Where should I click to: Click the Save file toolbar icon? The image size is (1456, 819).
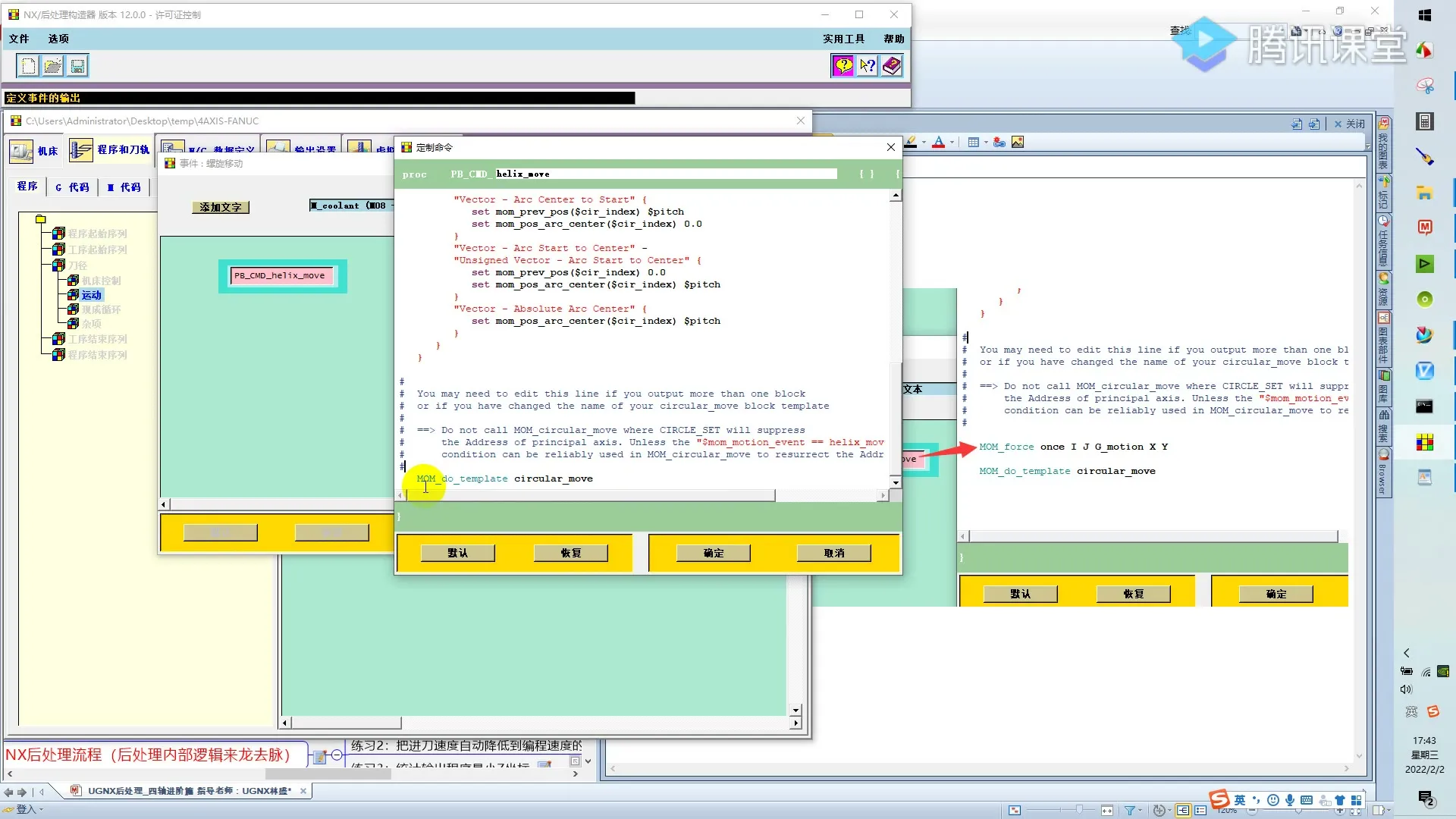[x=77, y=66]
